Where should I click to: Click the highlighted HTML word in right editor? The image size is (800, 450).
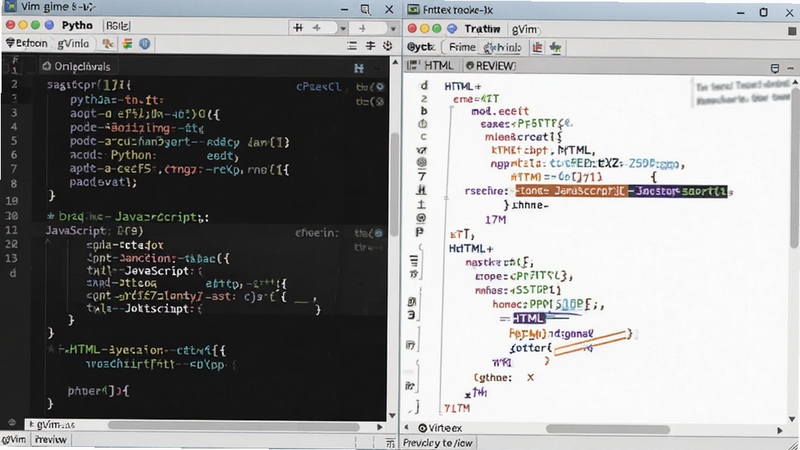pyautogui.click(x=529, y=318)
